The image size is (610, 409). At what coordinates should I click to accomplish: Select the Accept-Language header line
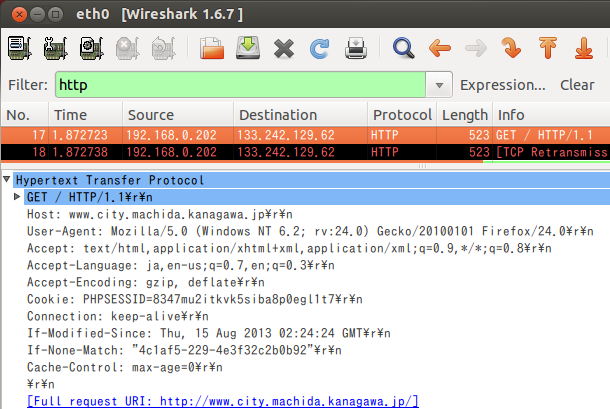tap(181, 265)
